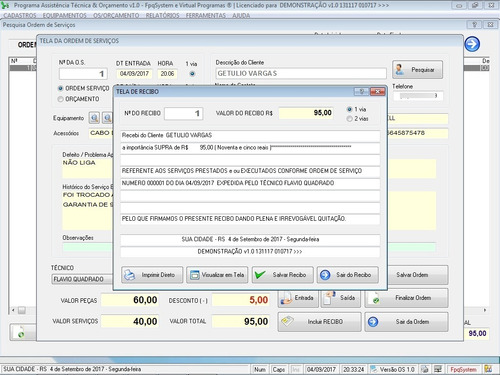
Task: Click the Sair da Ordem button
Action: pos(406,322)
